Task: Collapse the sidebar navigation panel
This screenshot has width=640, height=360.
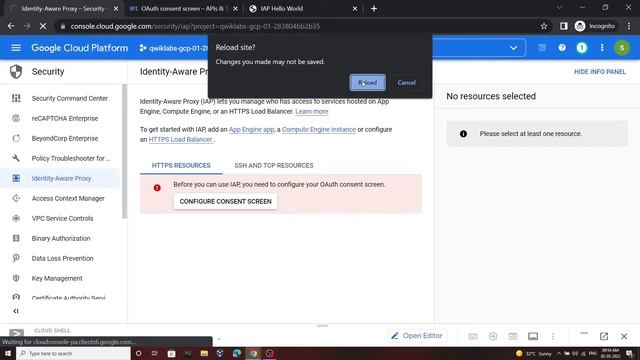Action: pyautogui.click(x=16, y=311)
